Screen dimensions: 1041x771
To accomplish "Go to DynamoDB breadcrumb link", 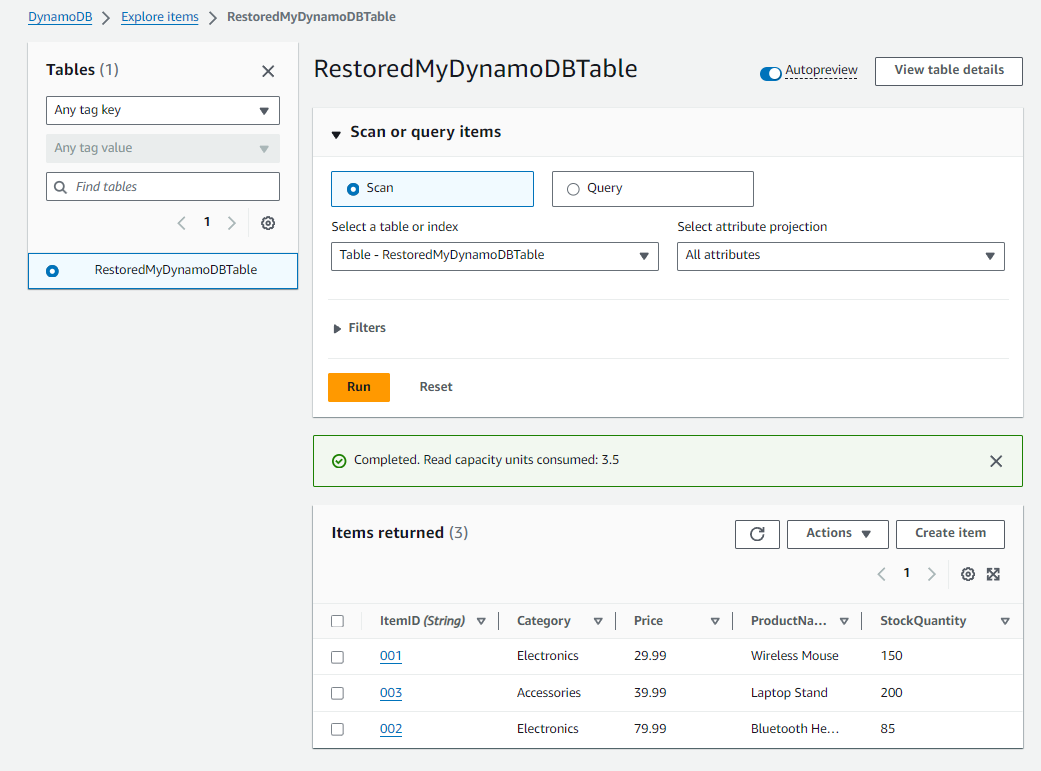I will (60, 17).
